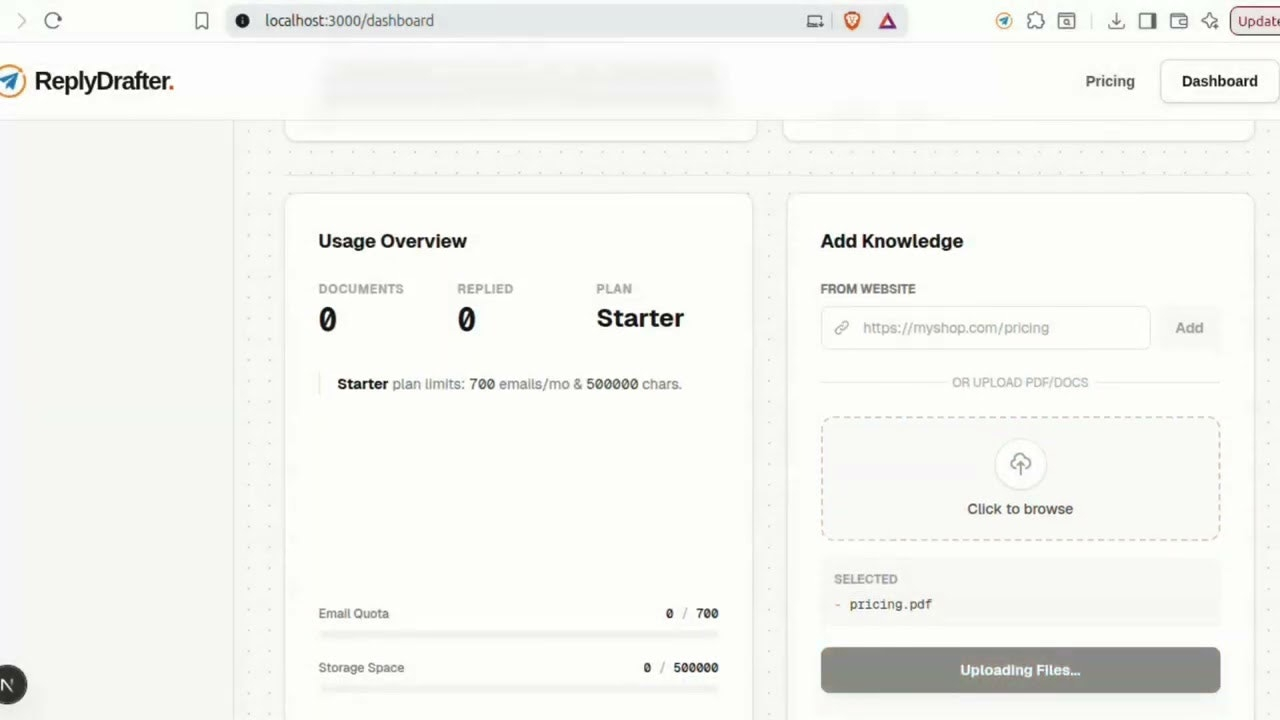Click the Brave Rewards triangle icon

coord(887,20)
